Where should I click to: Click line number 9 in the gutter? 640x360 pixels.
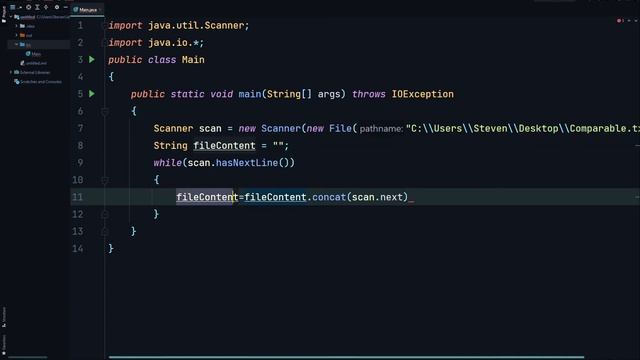point(80,162)
